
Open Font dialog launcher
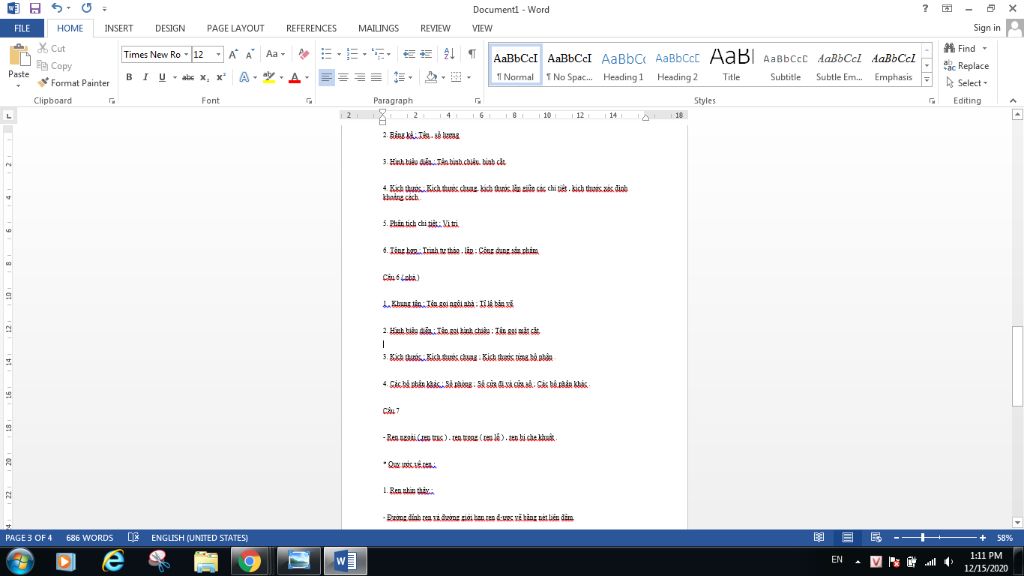point(309,101)
